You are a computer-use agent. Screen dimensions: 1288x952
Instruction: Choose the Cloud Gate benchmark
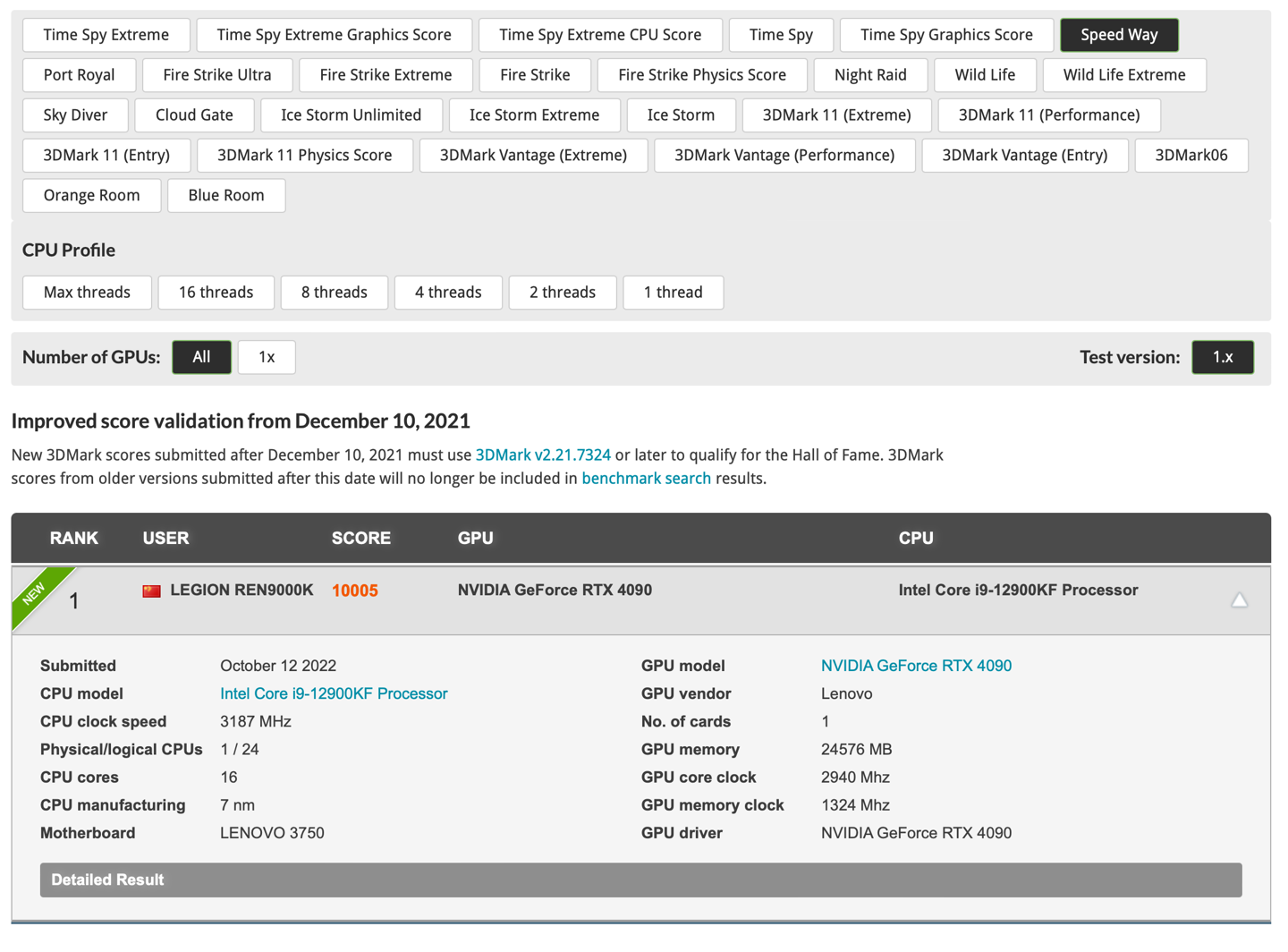[194, 115]
